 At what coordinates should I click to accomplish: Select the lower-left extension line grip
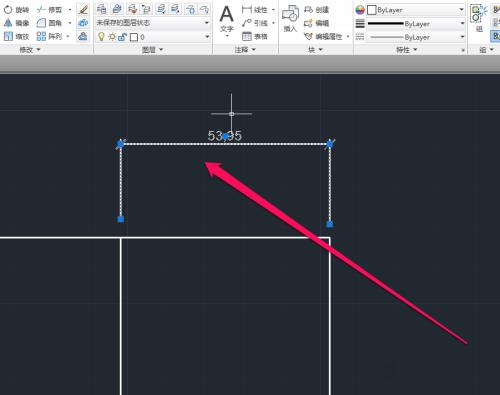(121, 219)
